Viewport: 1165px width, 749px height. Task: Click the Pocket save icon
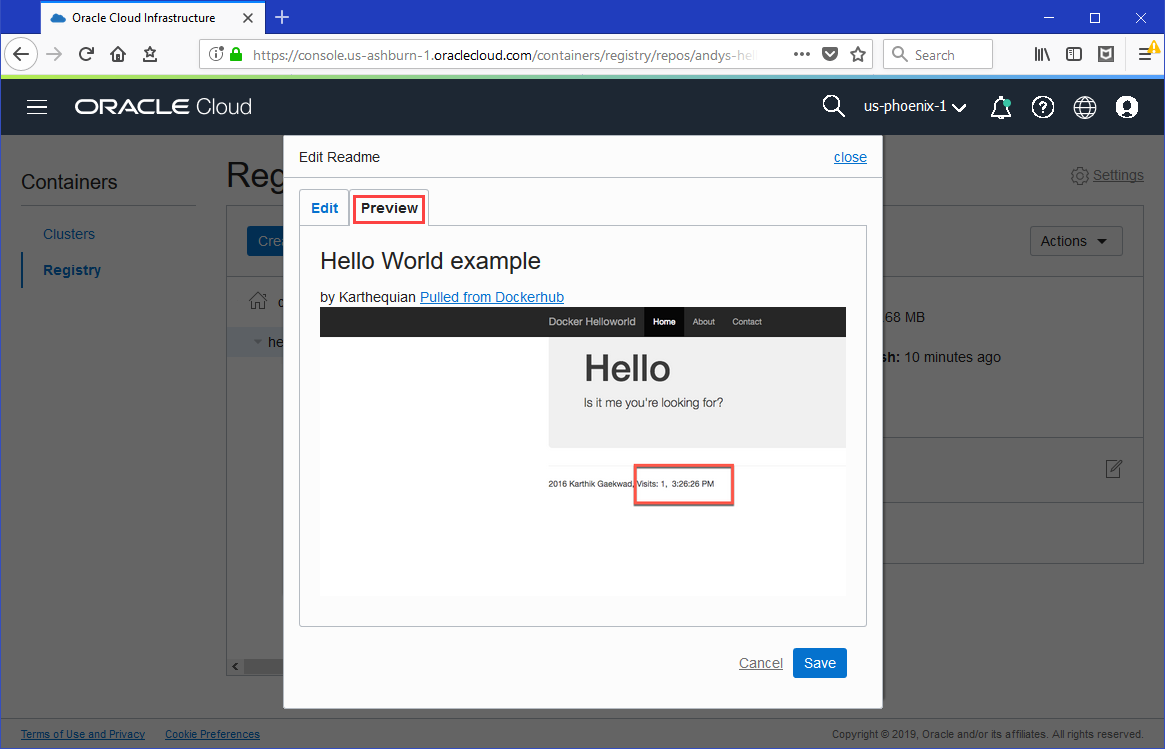(830, 54)
